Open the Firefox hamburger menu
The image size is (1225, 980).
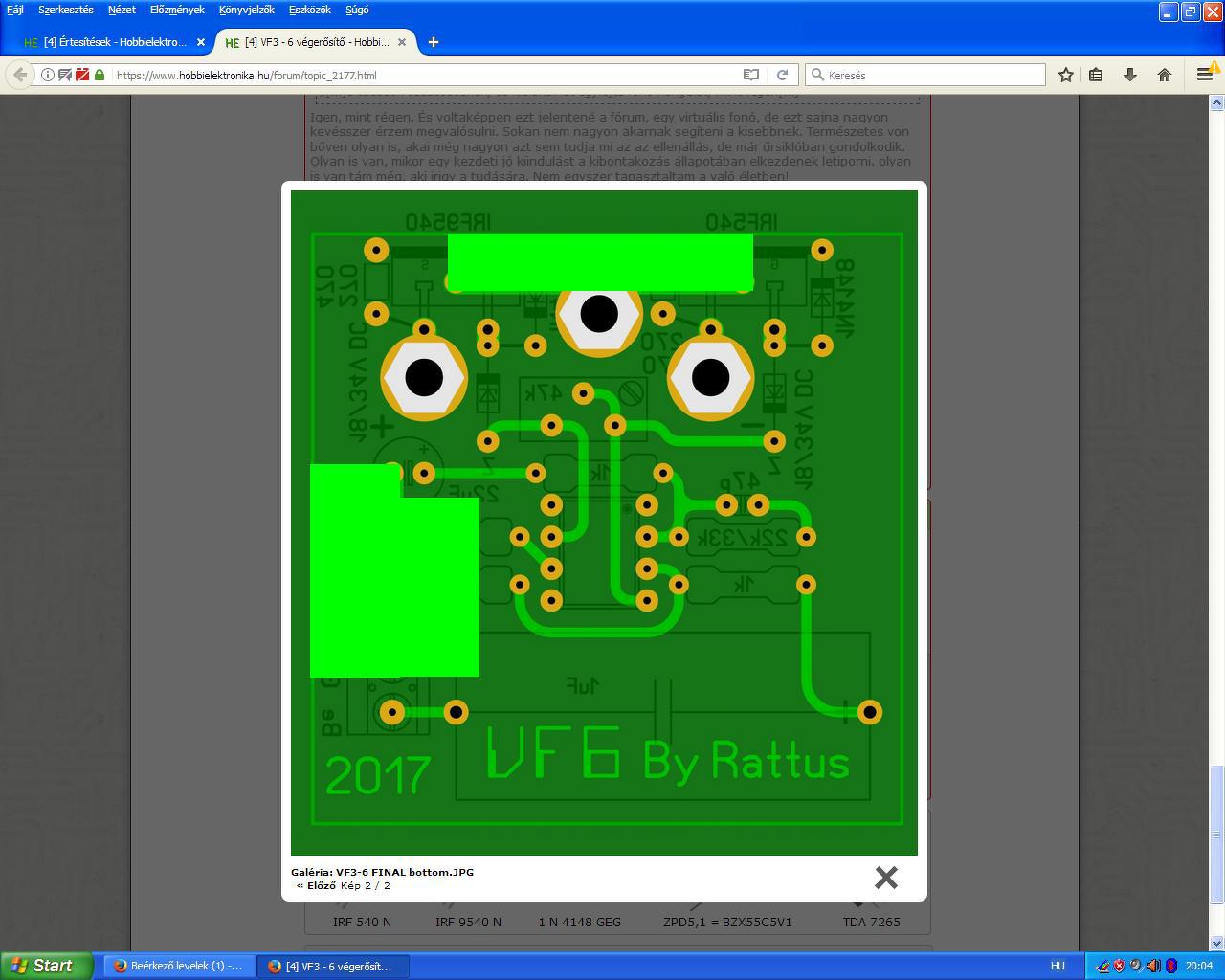coord(1204,75)
